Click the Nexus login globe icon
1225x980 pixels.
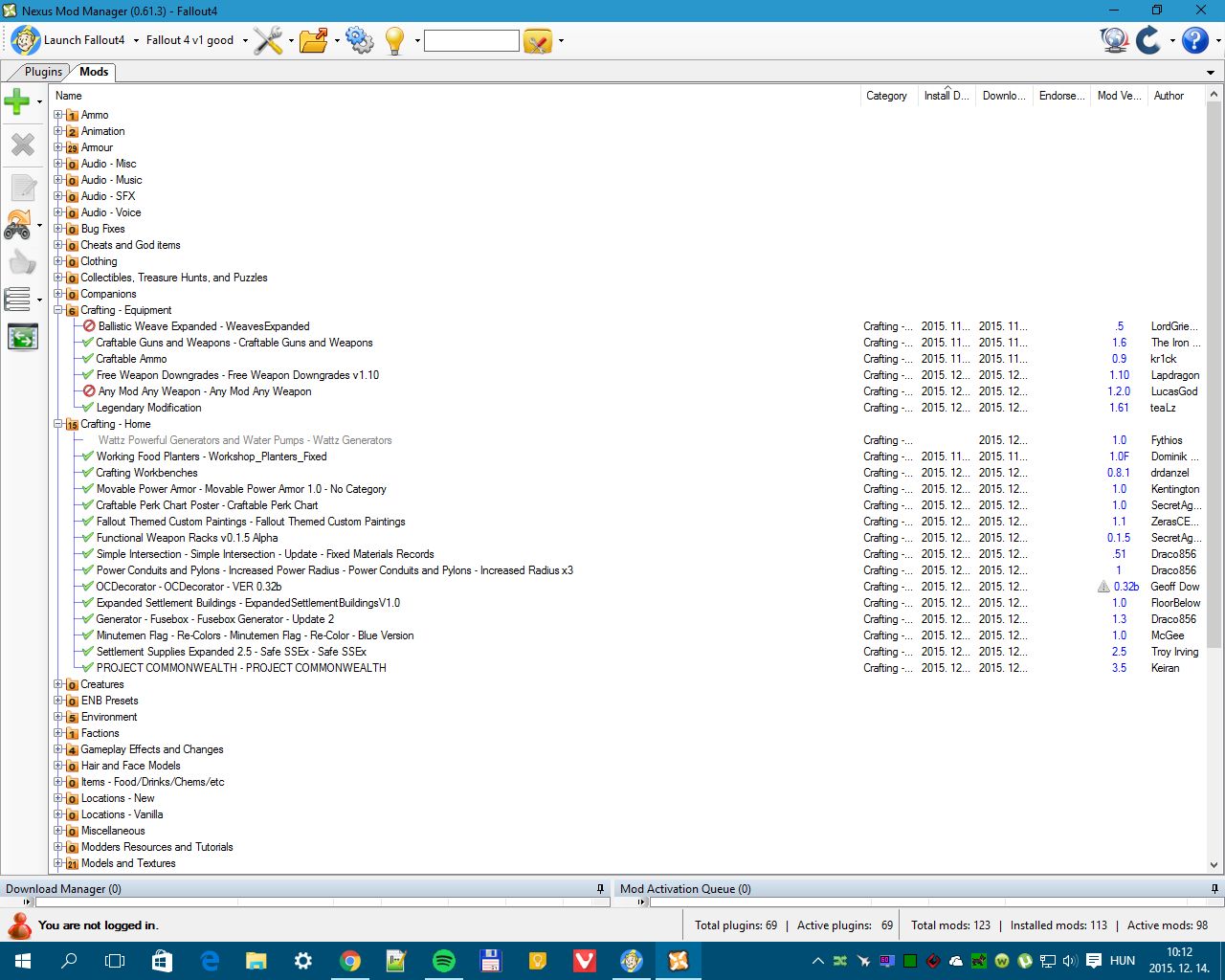click(1114, 40)
